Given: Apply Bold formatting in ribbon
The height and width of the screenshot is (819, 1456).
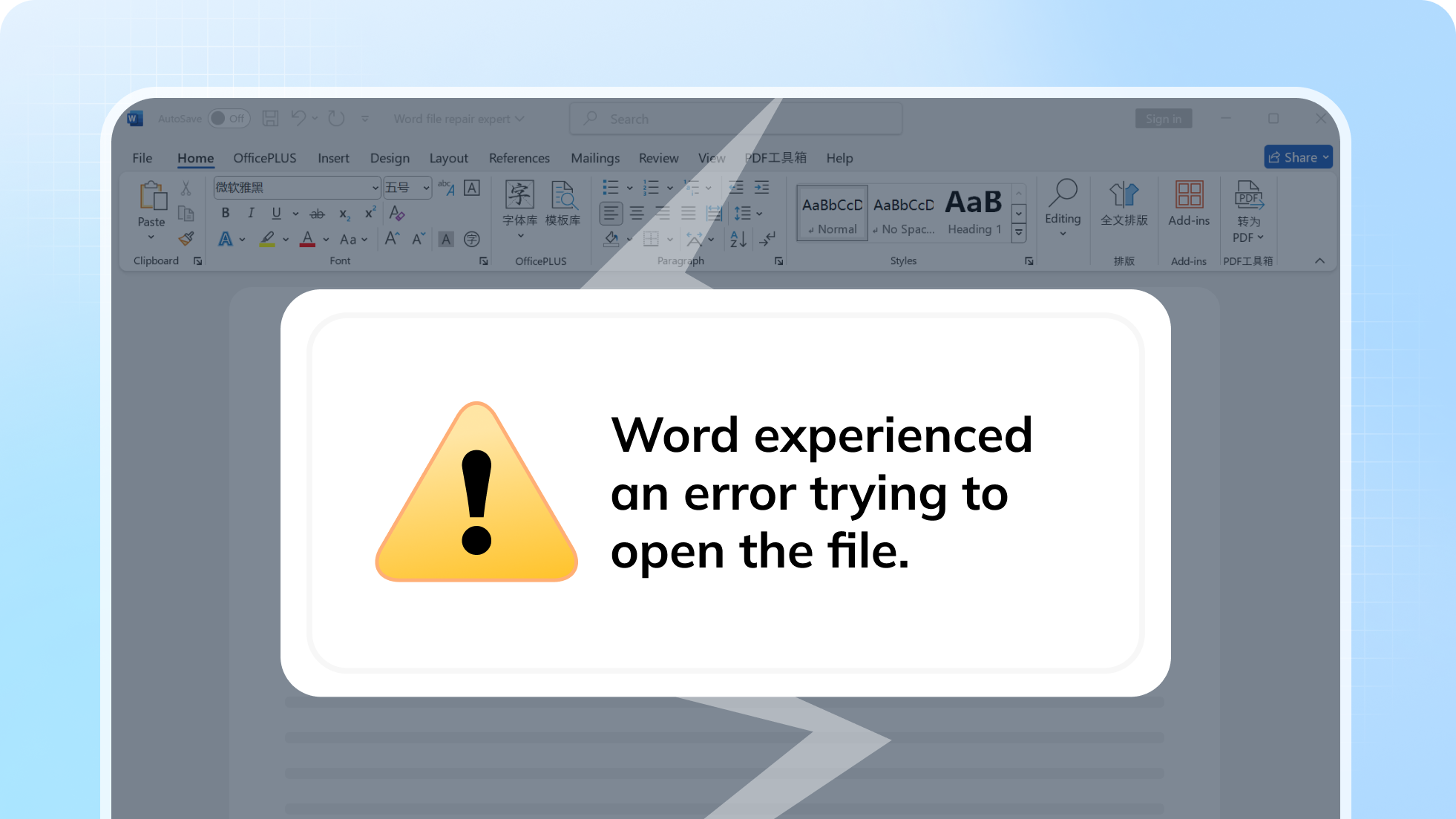Looking at the screenshot, I should click(x=226, y=214).
